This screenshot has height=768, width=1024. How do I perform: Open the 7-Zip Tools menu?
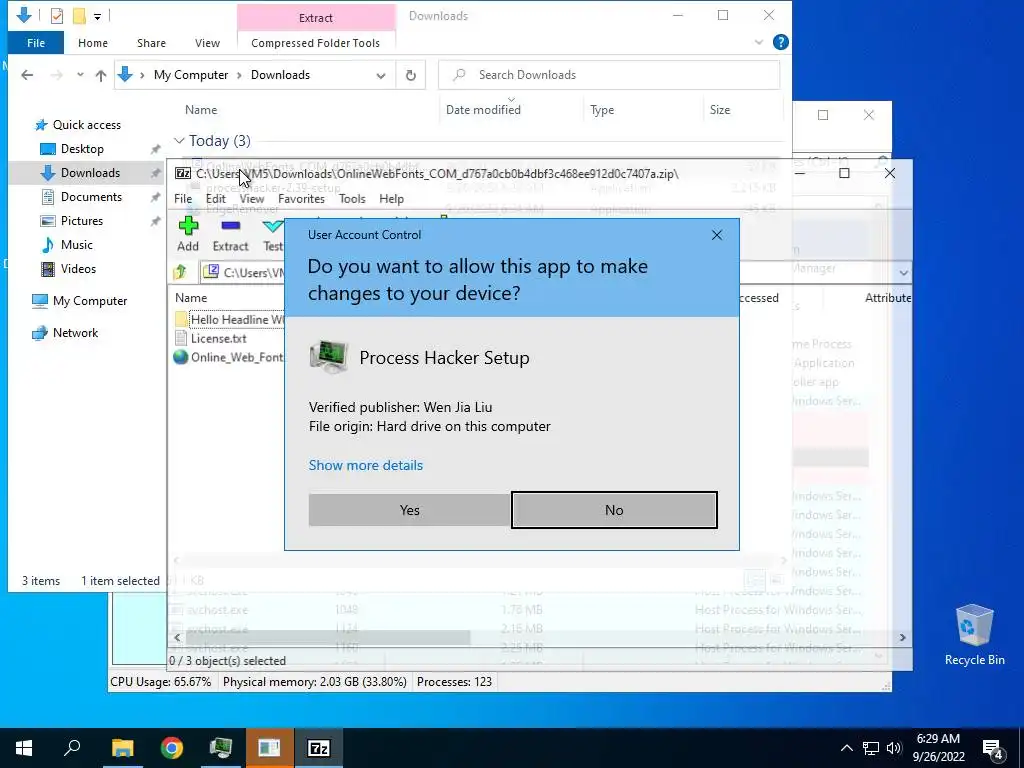352,199
